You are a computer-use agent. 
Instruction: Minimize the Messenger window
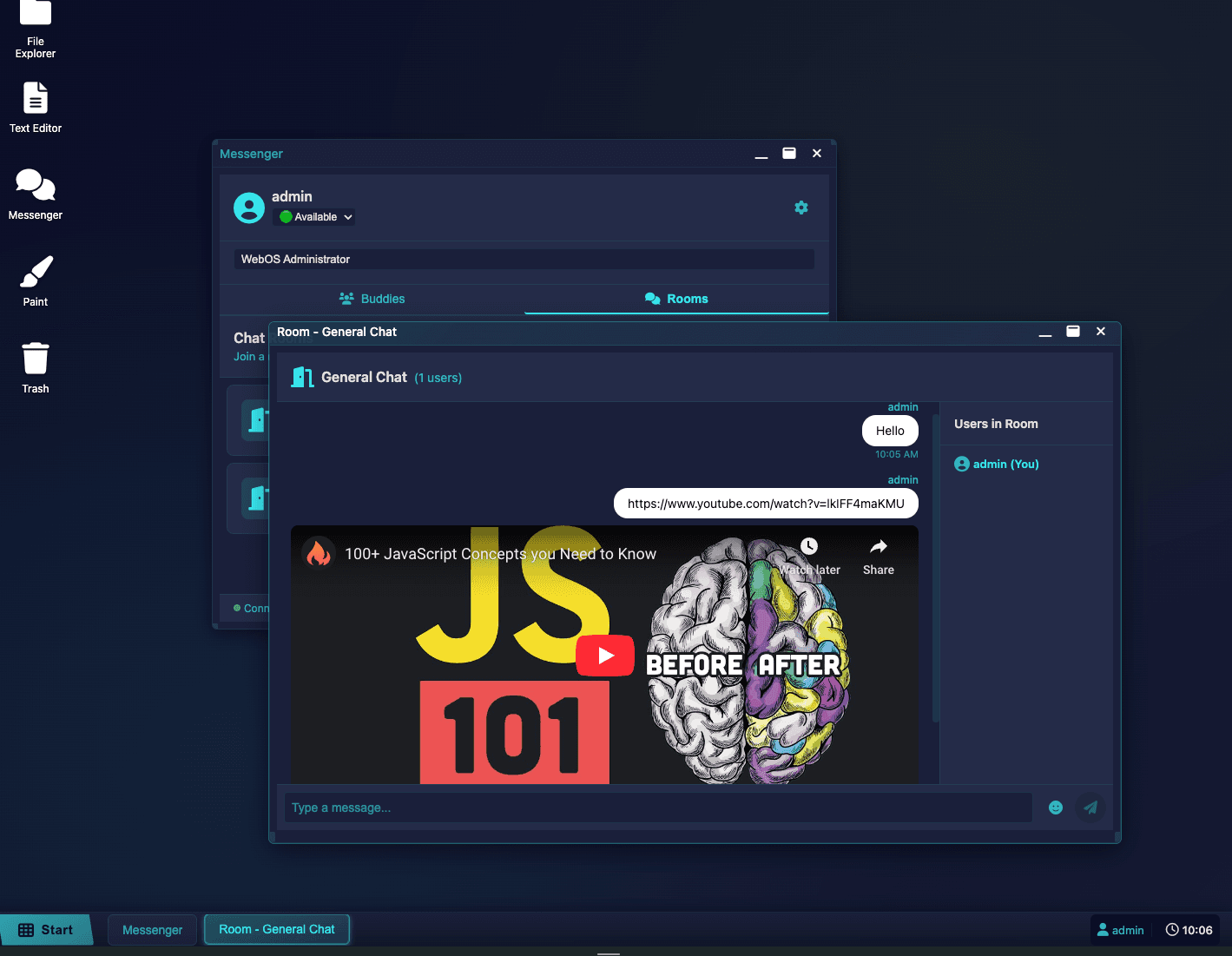[x=761, y=155]
